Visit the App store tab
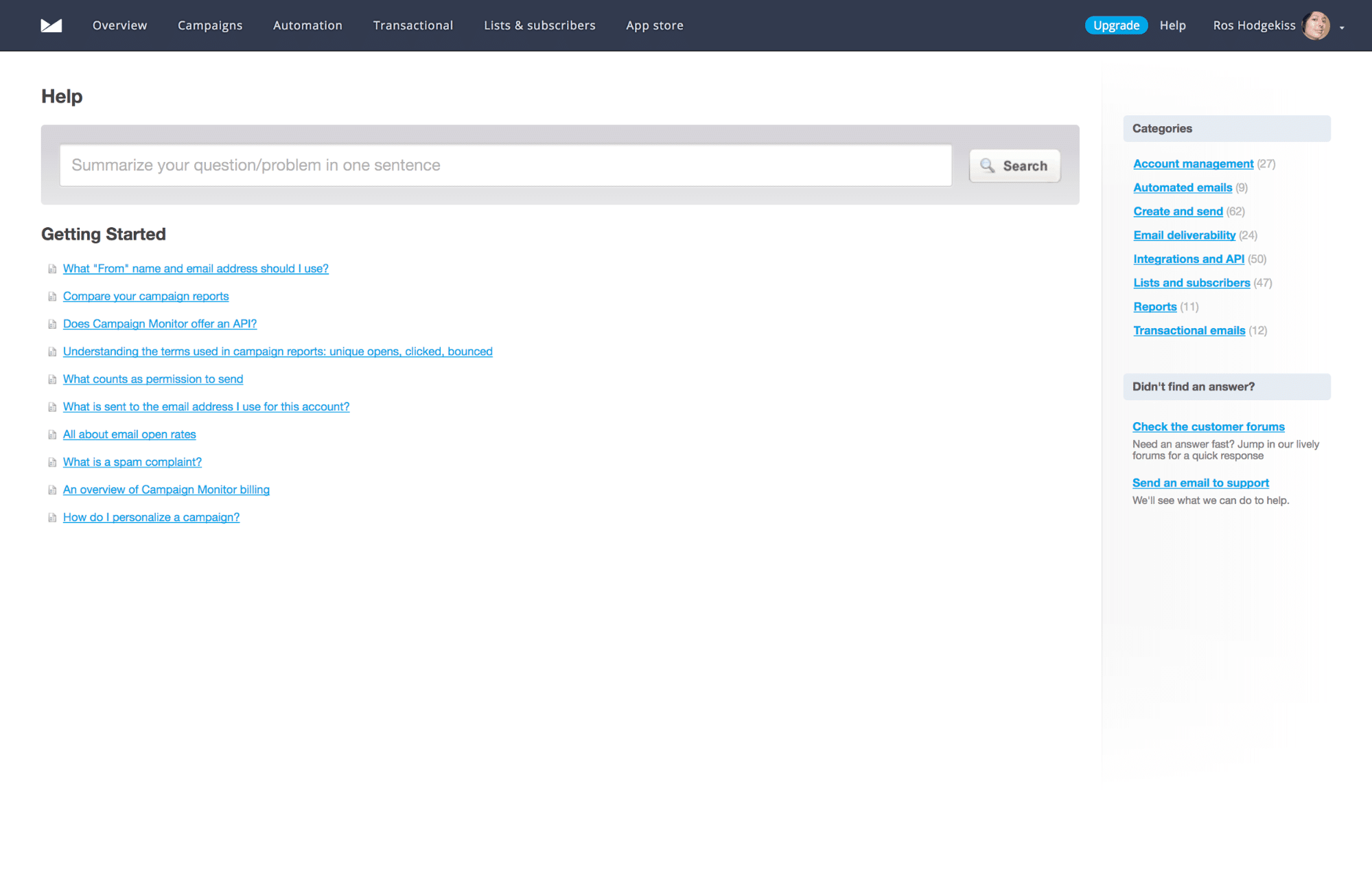 pyautogui.click(x=655, y=25)
